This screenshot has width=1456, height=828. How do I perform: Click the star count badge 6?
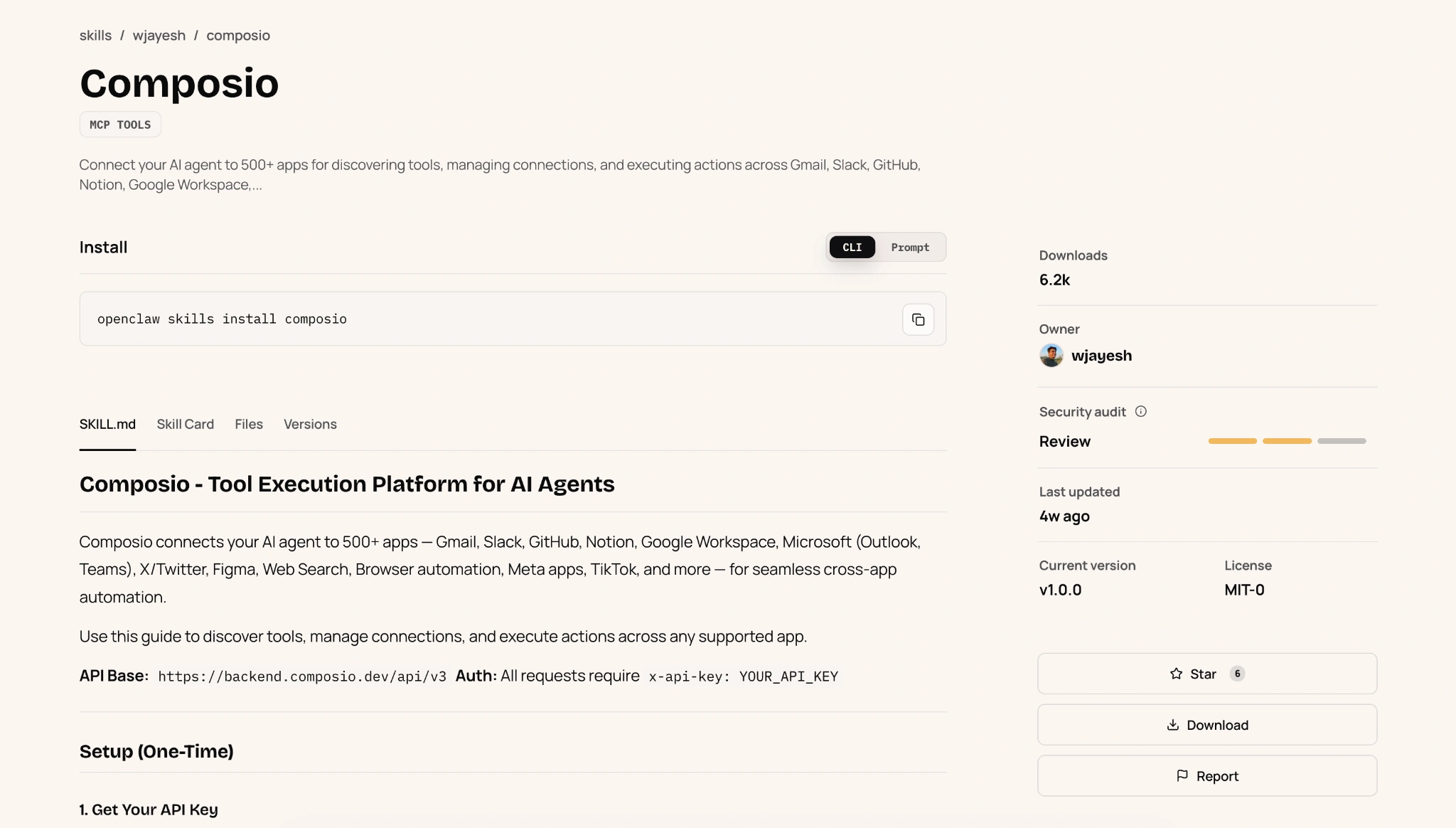(1237, 674)
